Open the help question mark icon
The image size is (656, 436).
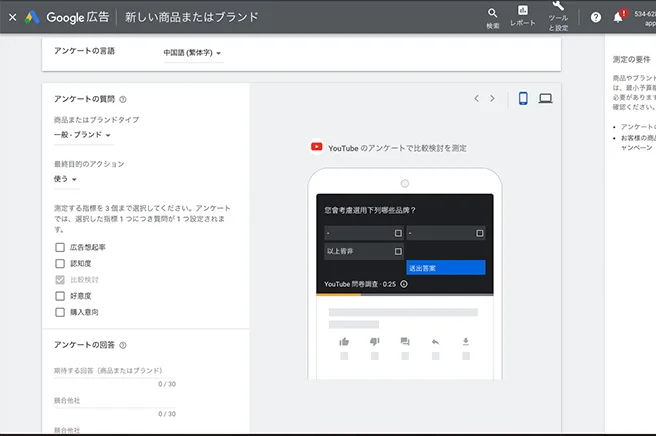pos(596,17)
